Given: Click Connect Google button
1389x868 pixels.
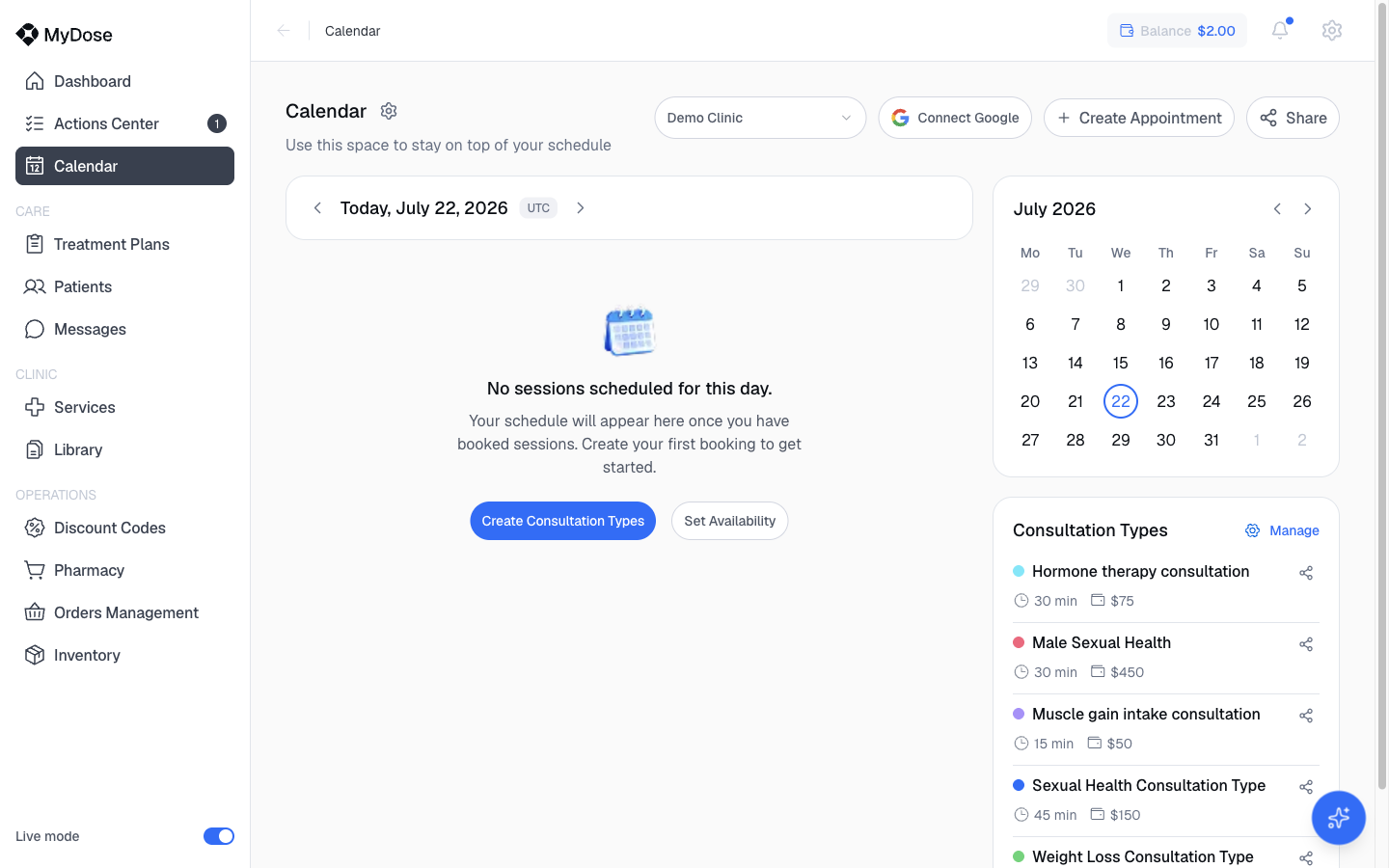Looking at the screenshot, I should point(955,118).
